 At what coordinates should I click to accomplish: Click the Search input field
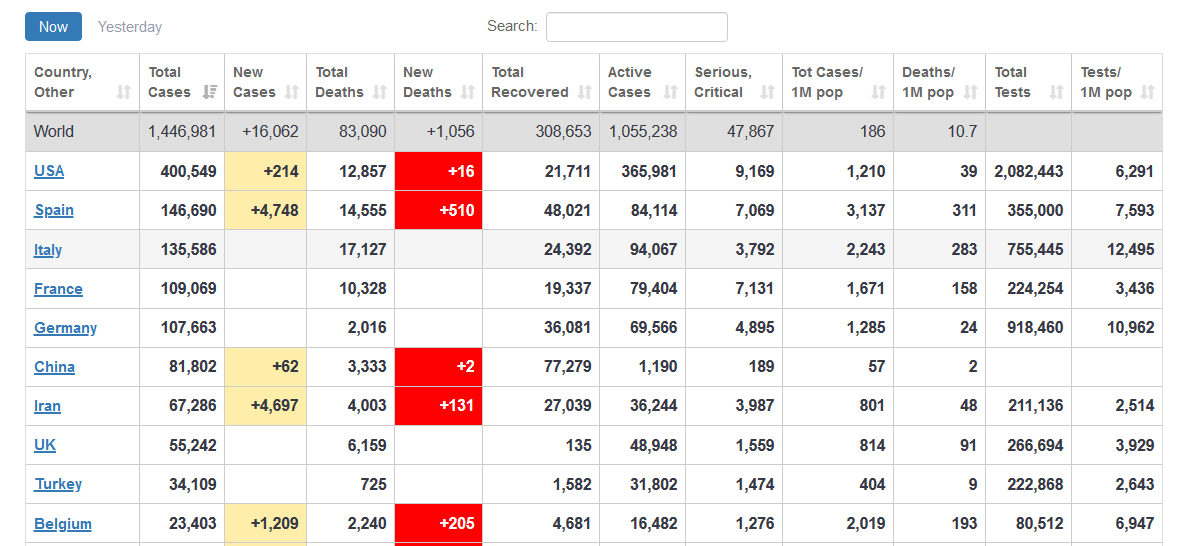tap(636, 27)
